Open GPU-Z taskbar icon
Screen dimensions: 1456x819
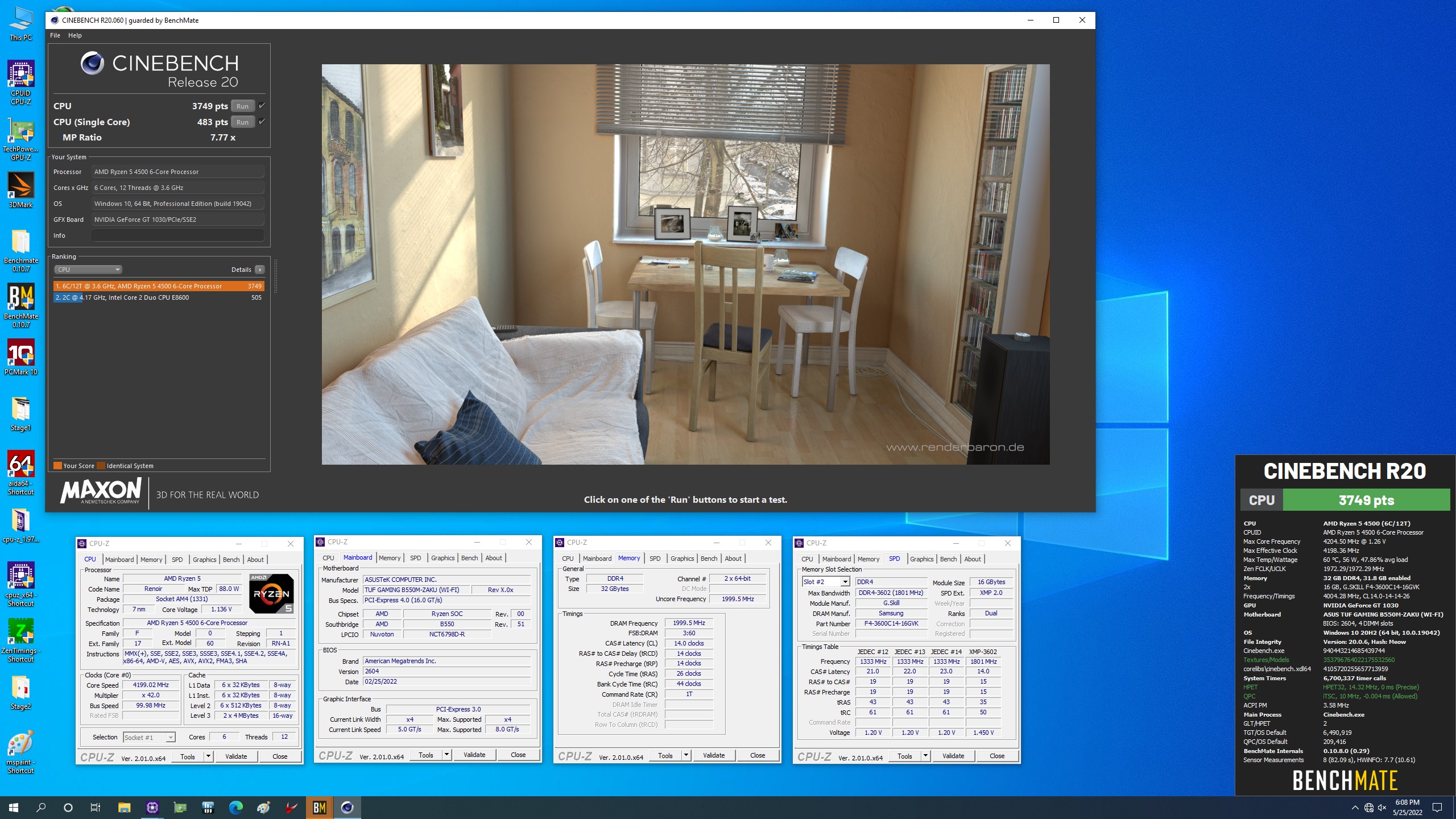tap(180, 808)
